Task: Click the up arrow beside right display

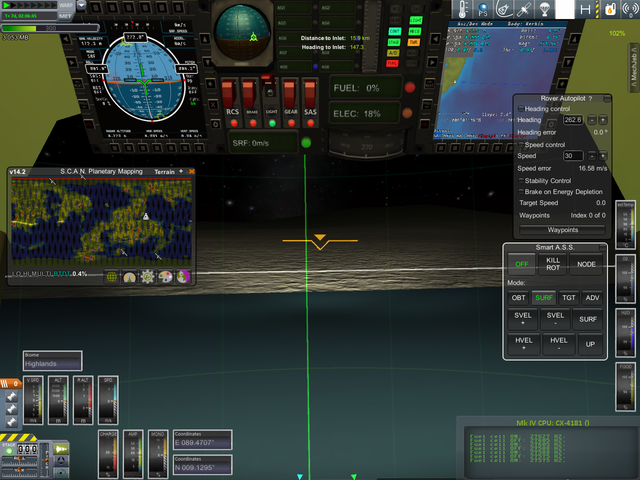Action: pyautogui.click(x=575, y=39)
